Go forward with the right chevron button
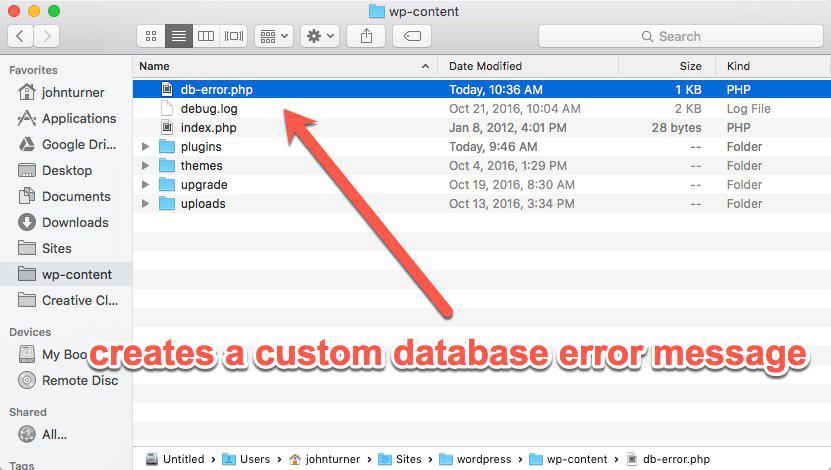The image size is (831, 470). [47, 37]
